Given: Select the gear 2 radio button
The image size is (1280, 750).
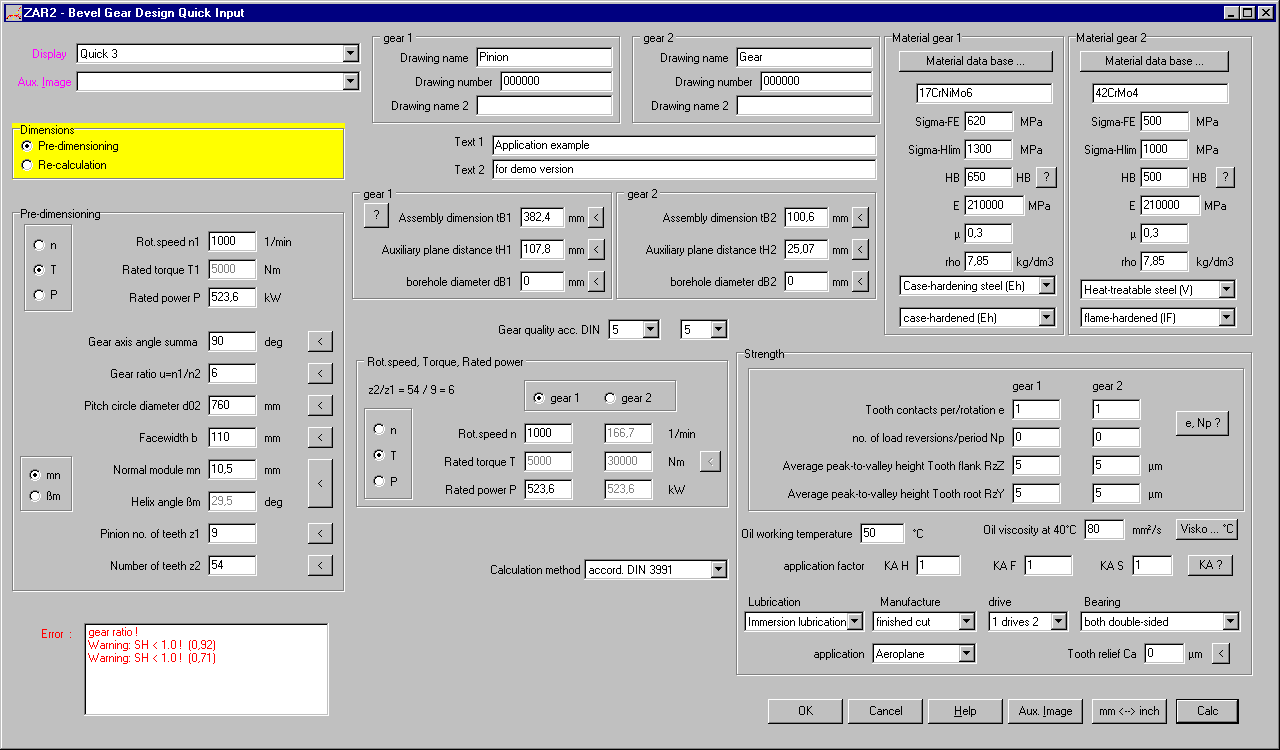Looking at the screenshot, I should [610, 398].
